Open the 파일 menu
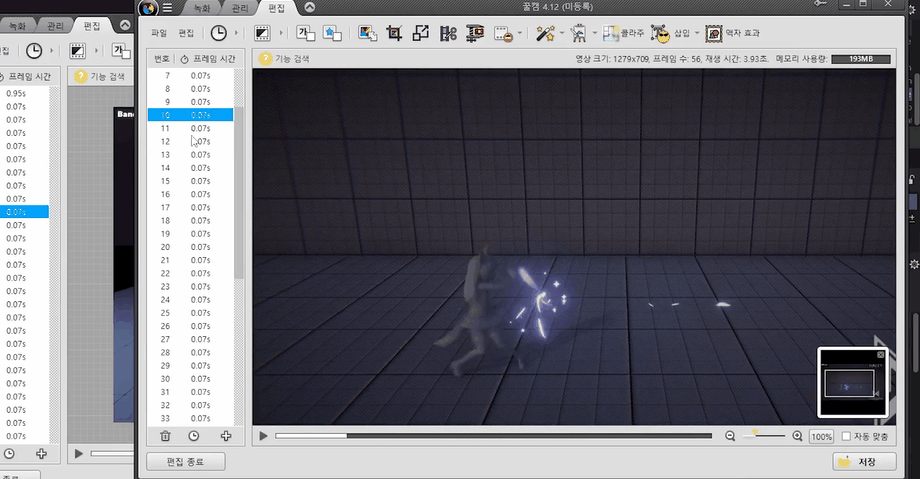 click(159, 33)
